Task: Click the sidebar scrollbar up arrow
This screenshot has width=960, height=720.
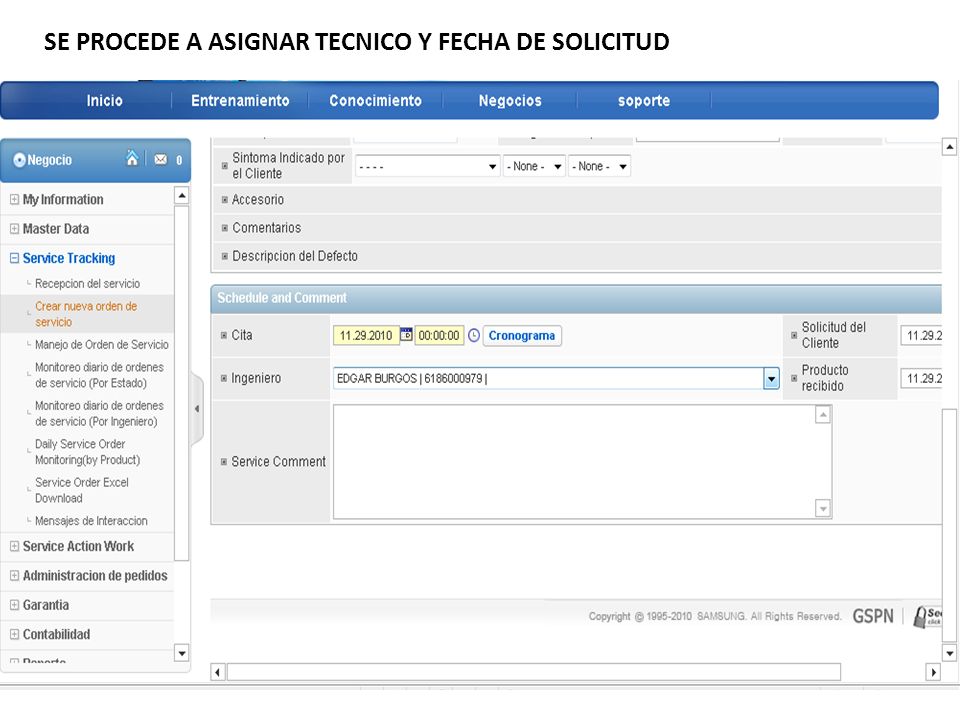Action: pos(181,195)
